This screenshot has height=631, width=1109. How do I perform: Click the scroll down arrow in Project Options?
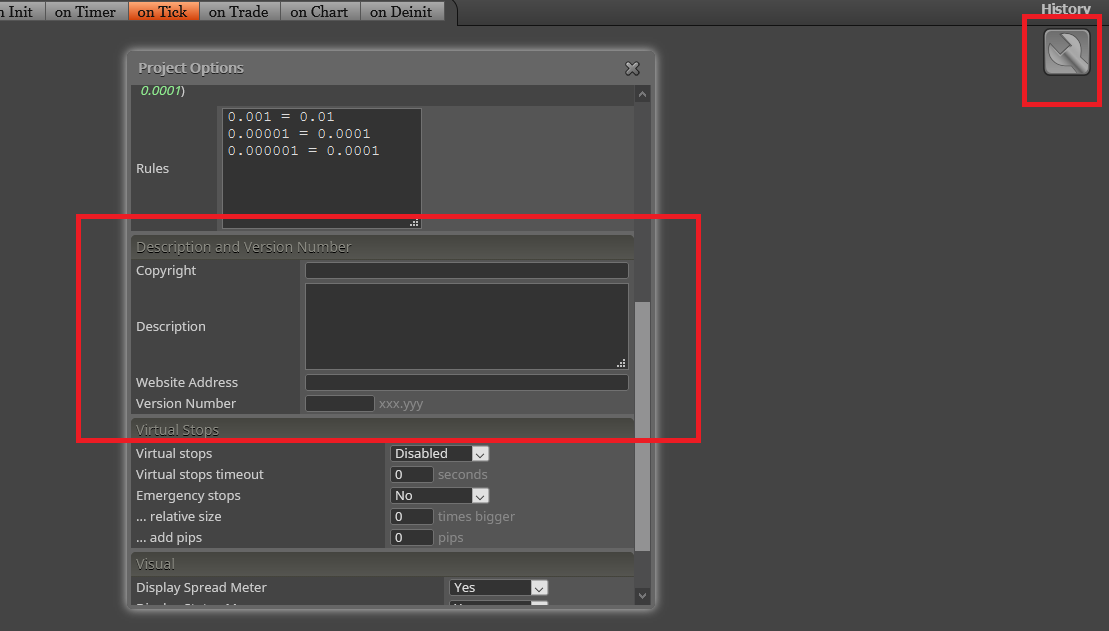point(642,595)
